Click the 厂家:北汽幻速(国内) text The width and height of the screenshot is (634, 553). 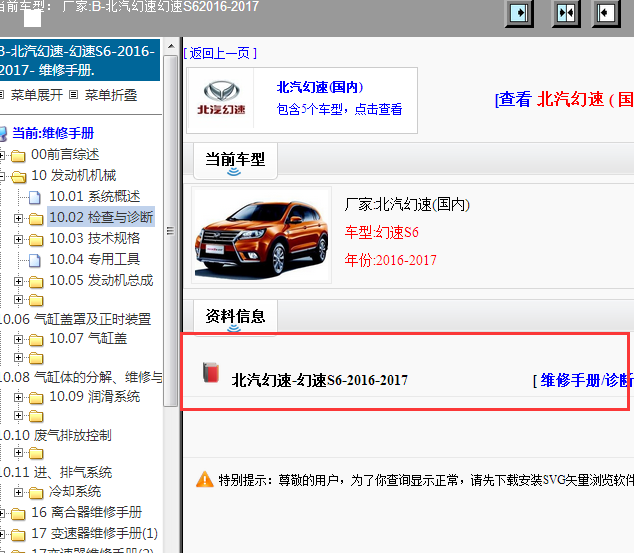click(x=407, y=205)
